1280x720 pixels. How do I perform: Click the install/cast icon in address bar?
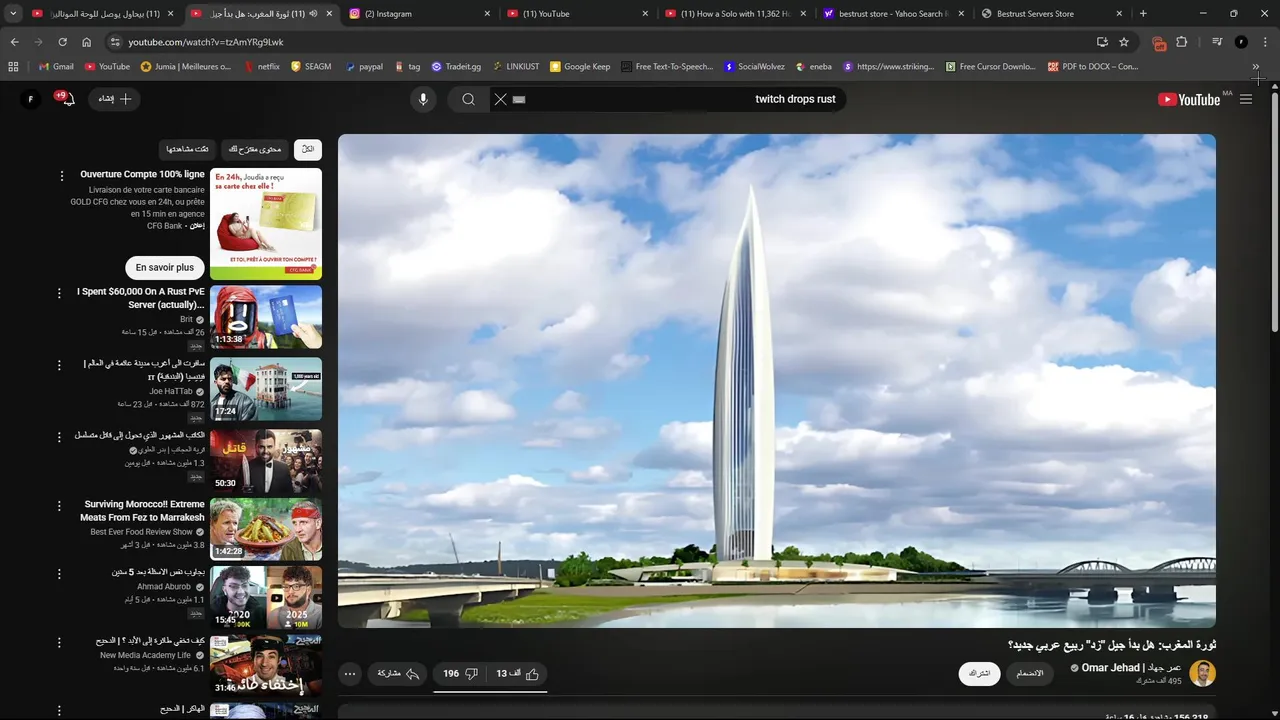pyautogui.click(x=1102, y=42)
